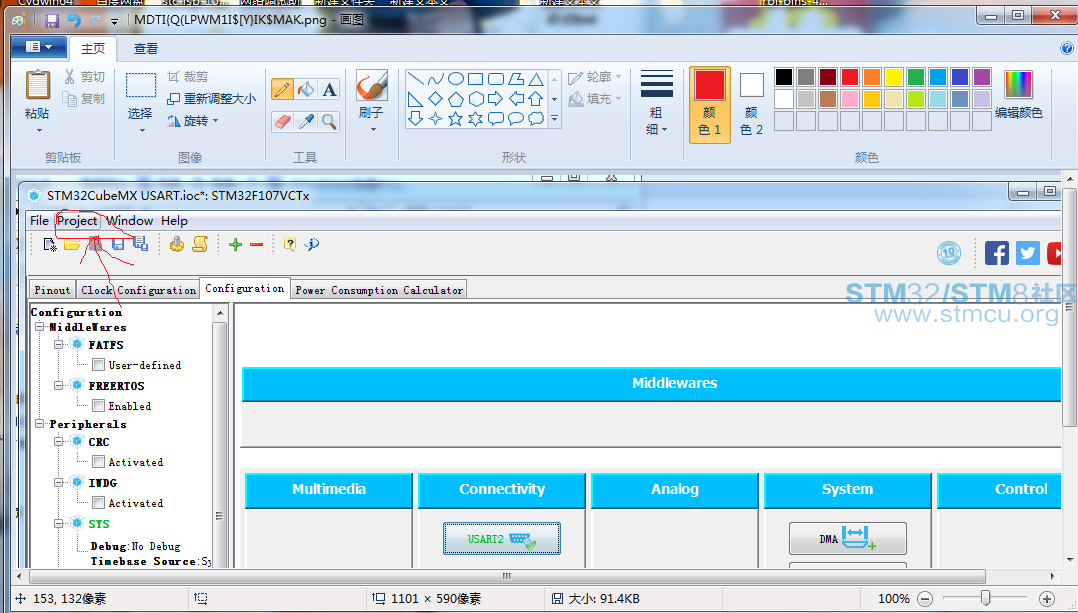Click Generate Report icon in STM32CubeMX toolbar
This screenshot has width=1078, height=613.
click(x=200, y=244)
